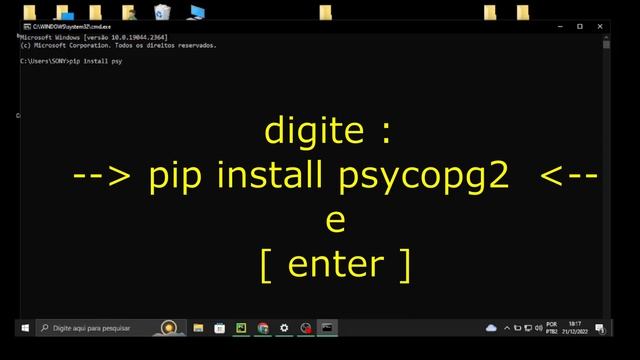Select the folder icon with a person

coord(129,12)
